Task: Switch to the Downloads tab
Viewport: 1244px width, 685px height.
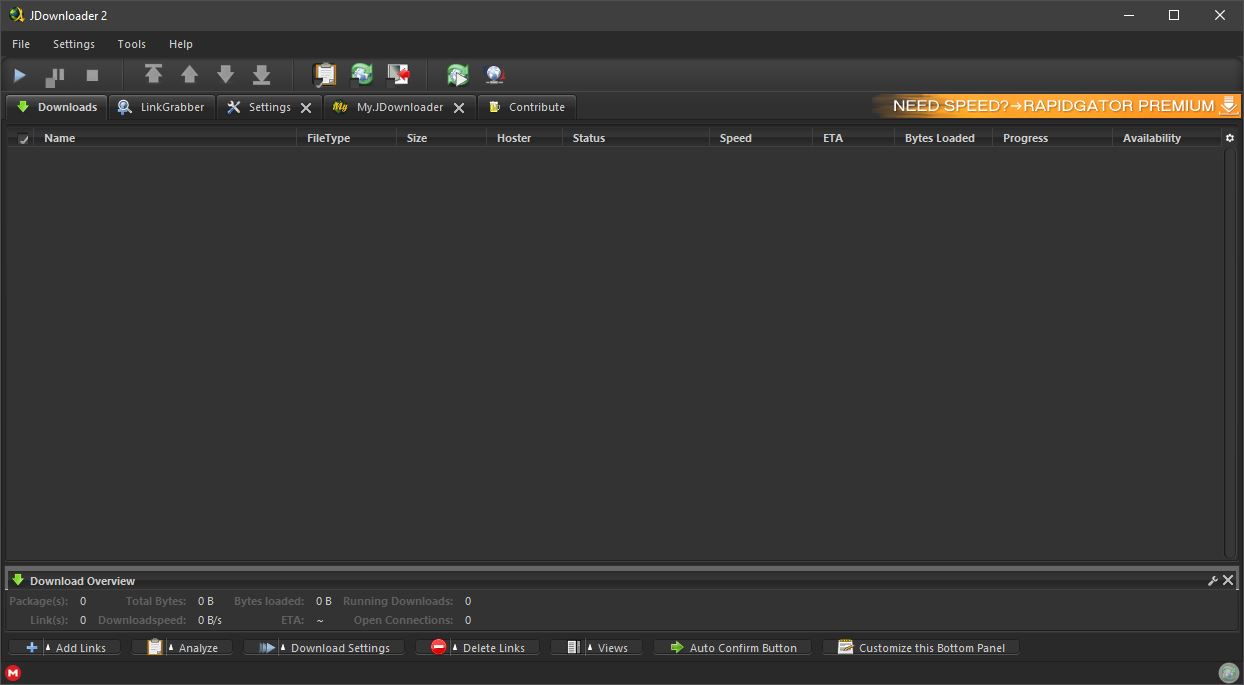Action: 56,107
